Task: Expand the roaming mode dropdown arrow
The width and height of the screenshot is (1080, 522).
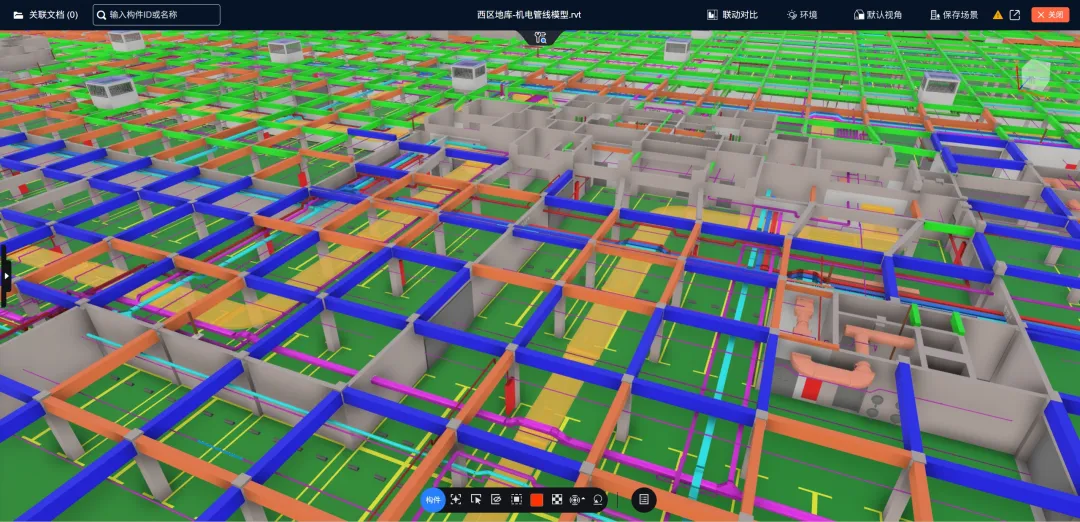Action: click(x=584, y=499)
